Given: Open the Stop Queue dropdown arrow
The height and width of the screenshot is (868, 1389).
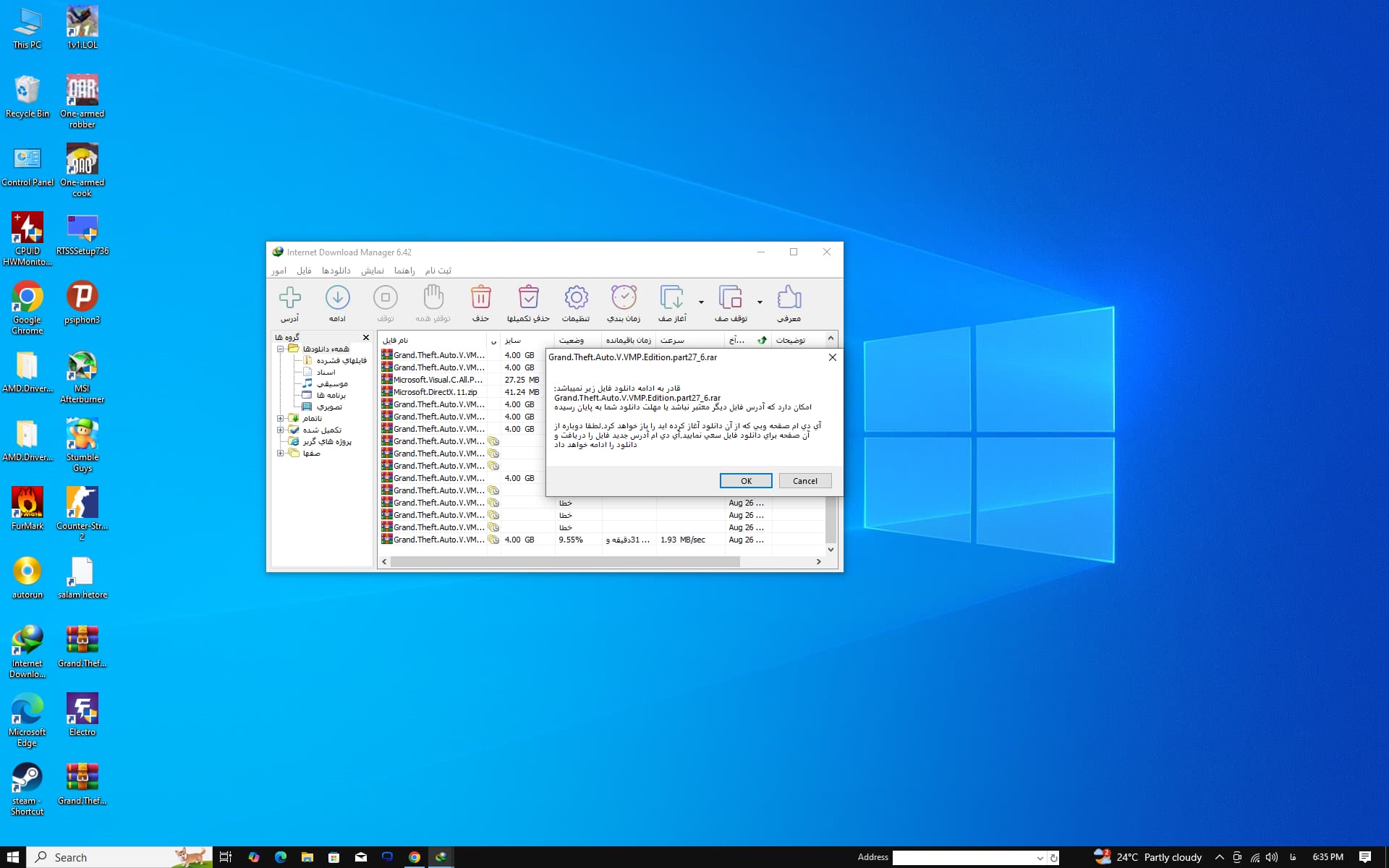Looking at the screenshot, I should point(760,302).
